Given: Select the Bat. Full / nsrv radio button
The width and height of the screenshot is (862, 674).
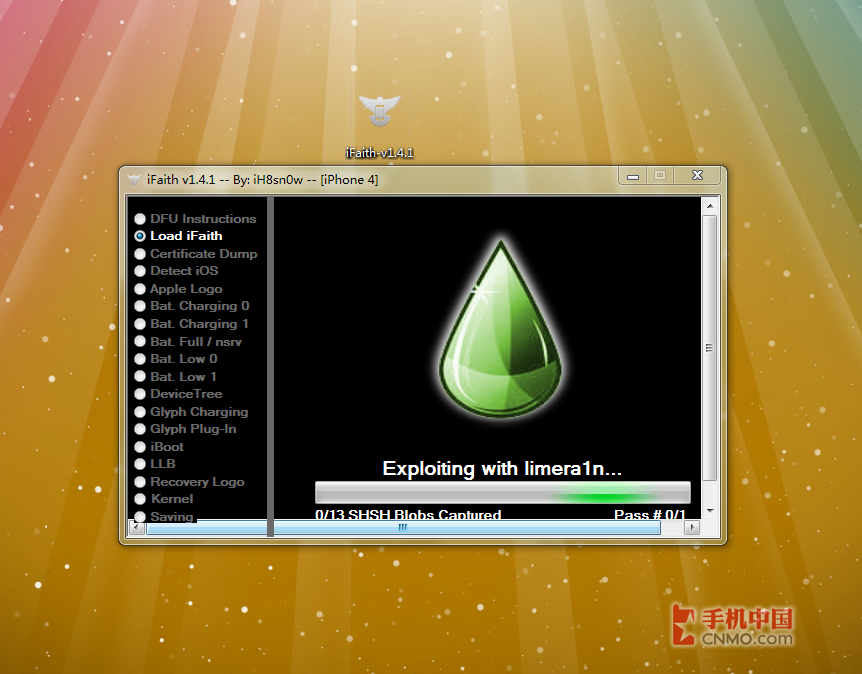Looking at the screenshot, I should [140, 341].
